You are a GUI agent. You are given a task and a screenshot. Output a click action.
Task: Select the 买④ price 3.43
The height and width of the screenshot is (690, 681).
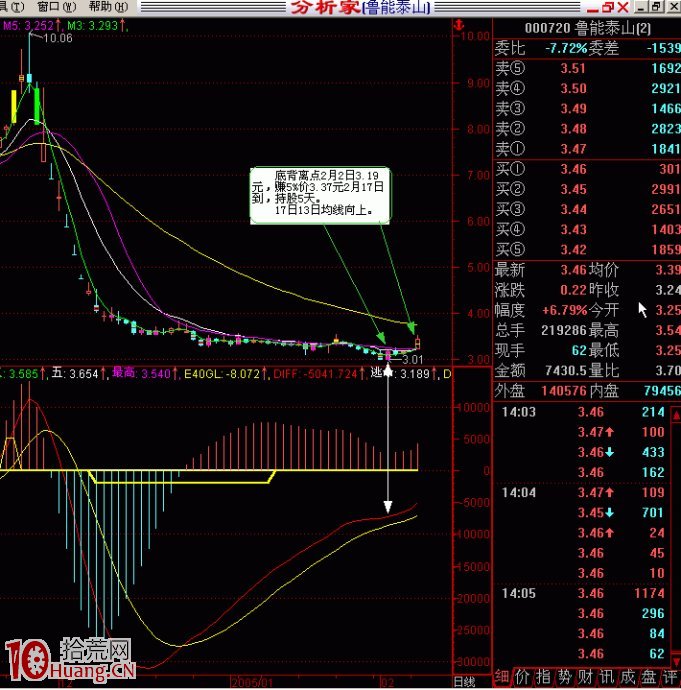[x=573, y=230]
